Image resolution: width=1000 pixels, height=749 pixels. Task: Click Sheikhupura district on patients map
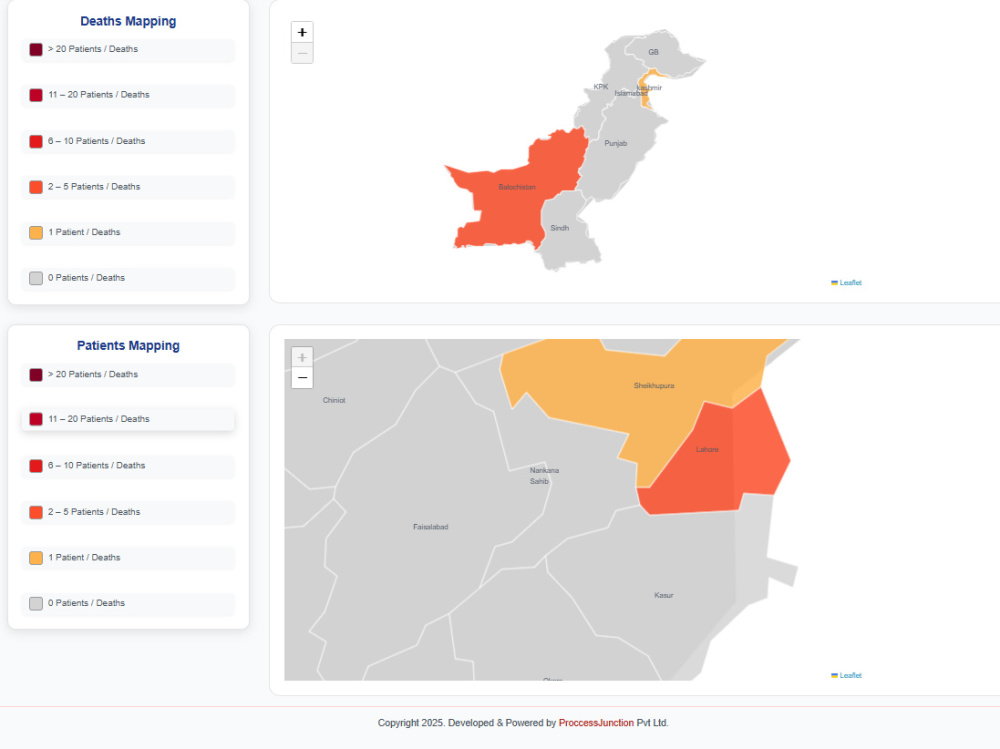pos(654,385)
